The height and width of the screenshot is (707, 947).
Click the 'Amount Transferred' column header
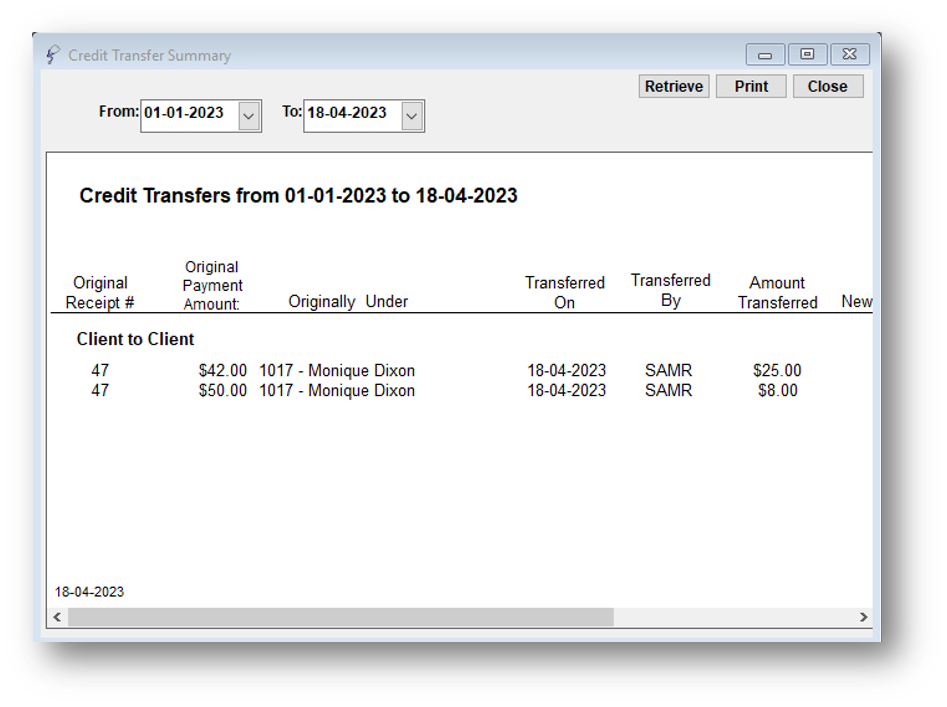[x=777, y=292]
